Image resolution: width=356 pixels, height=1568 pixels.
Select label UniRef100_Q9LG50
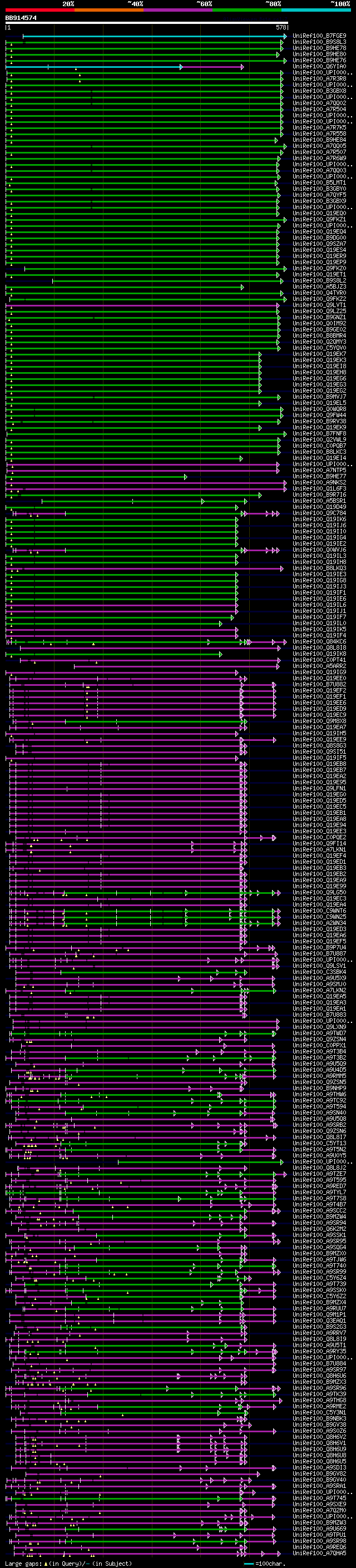point(319,892)
